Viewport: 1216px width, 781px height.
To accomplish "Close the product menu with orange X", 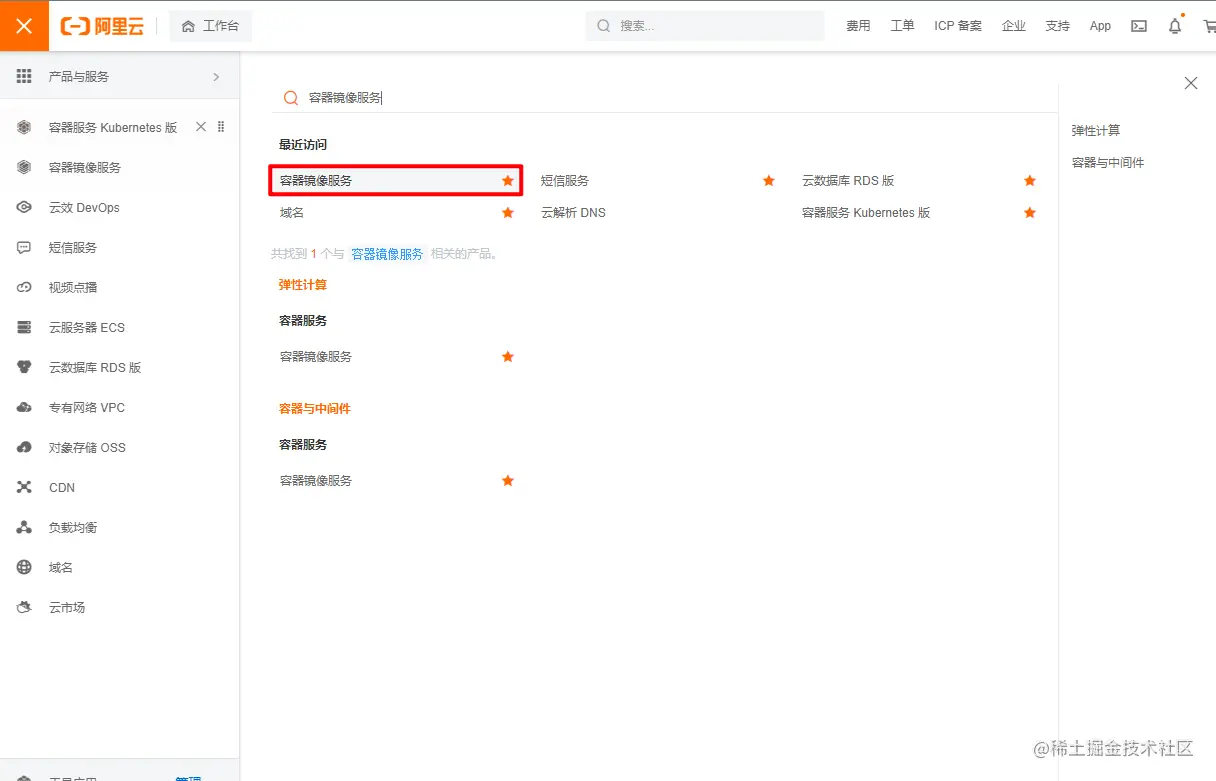I will click(25, 26).
